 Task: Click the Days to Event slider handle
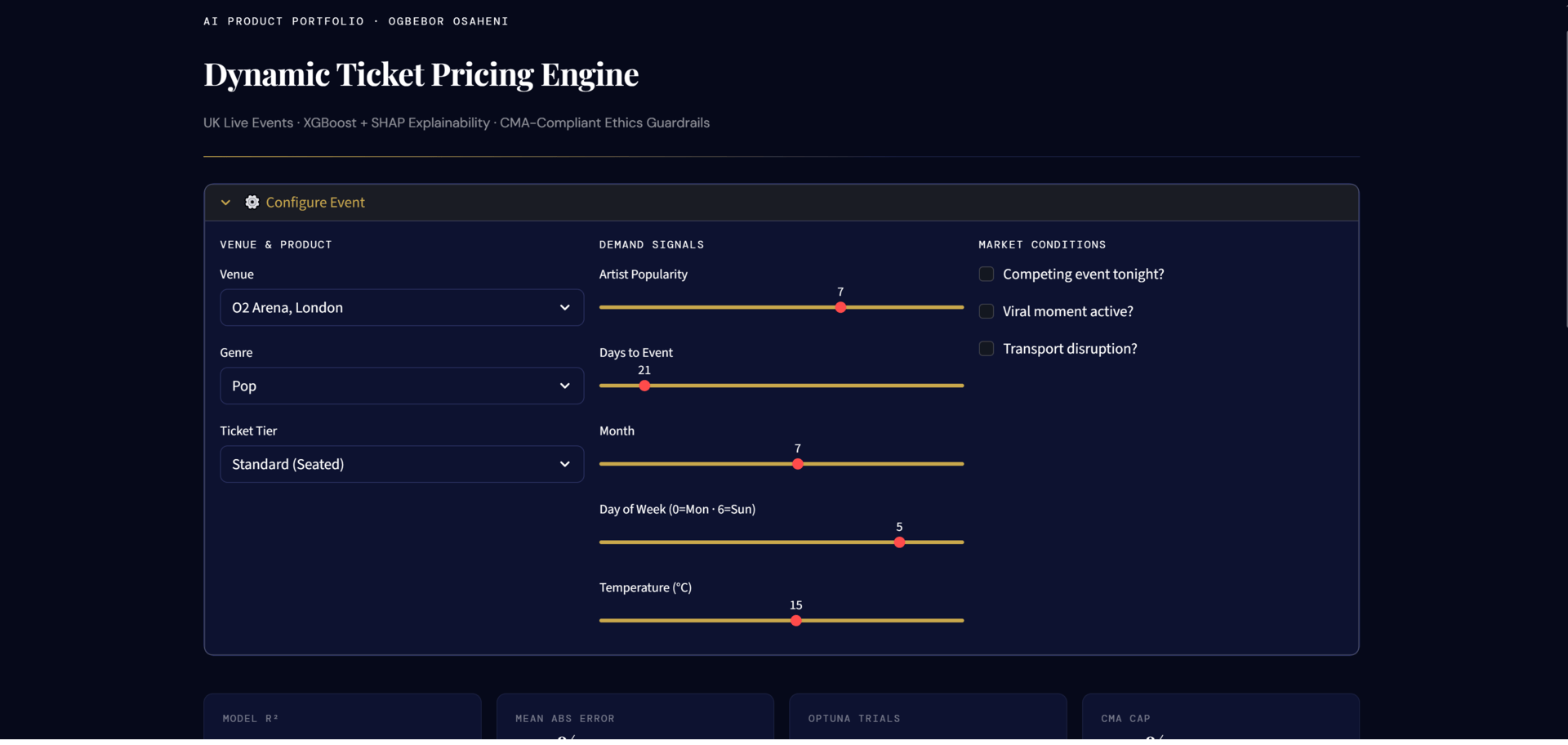644,386
